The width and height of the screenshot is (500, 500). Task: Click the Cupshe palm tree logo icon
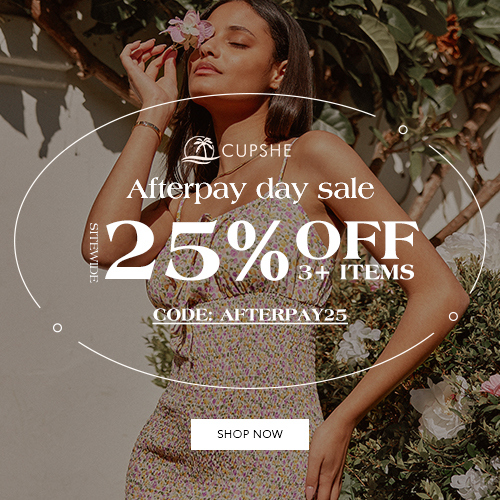click(200, 150)
